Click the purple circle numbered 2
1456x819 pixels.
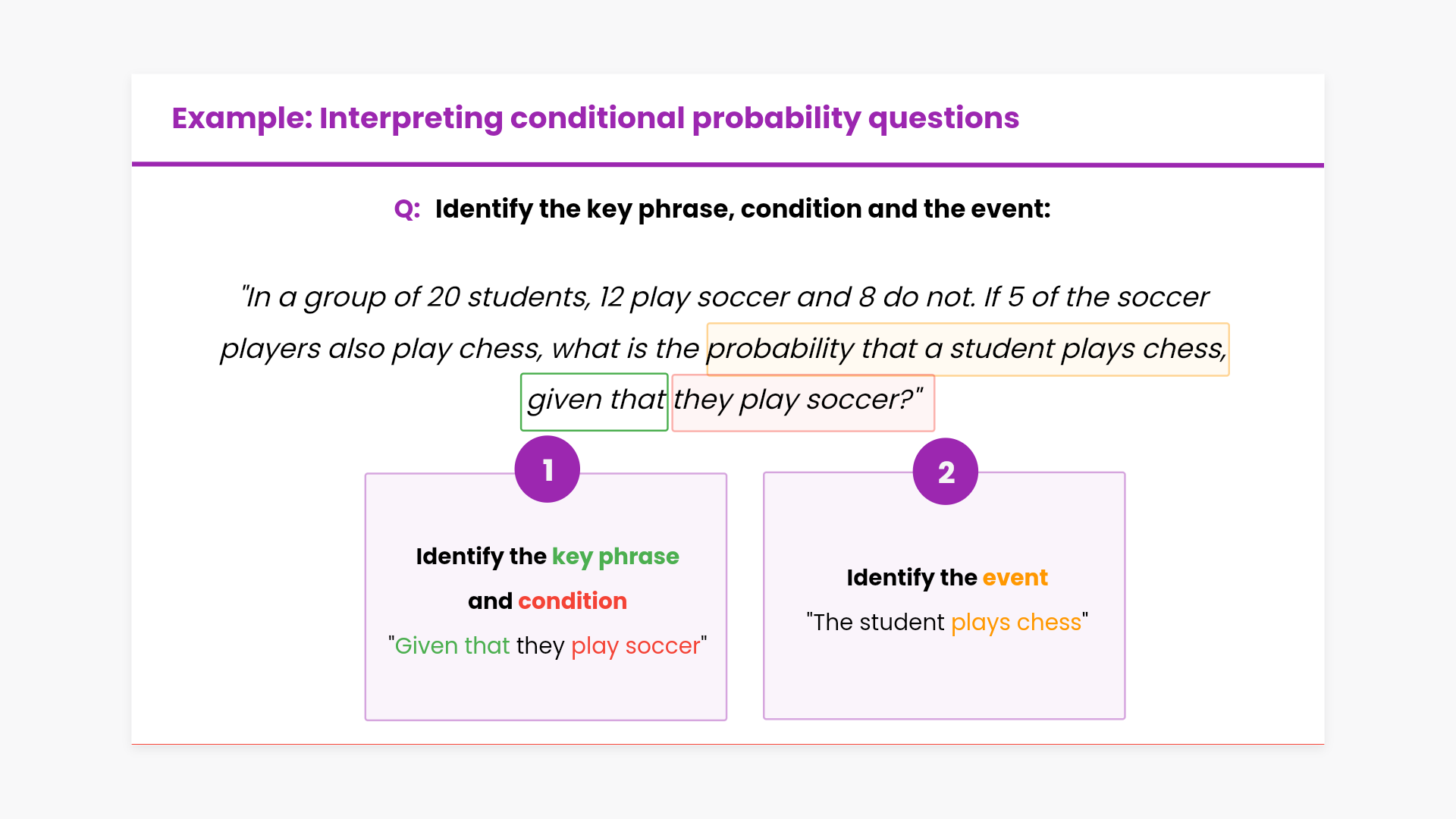[945, 472]
